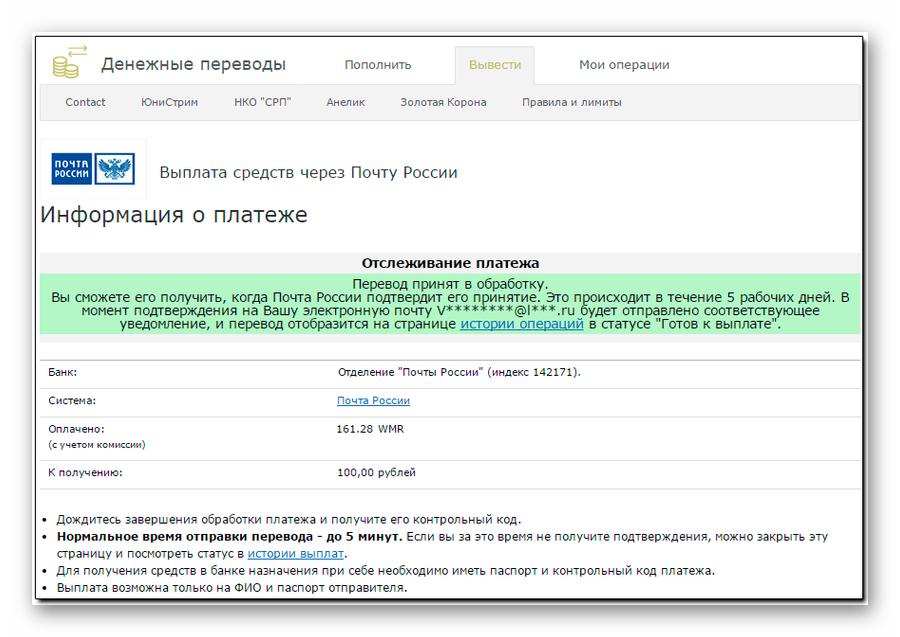Click the Система: row label

click(x=72, y=401)
